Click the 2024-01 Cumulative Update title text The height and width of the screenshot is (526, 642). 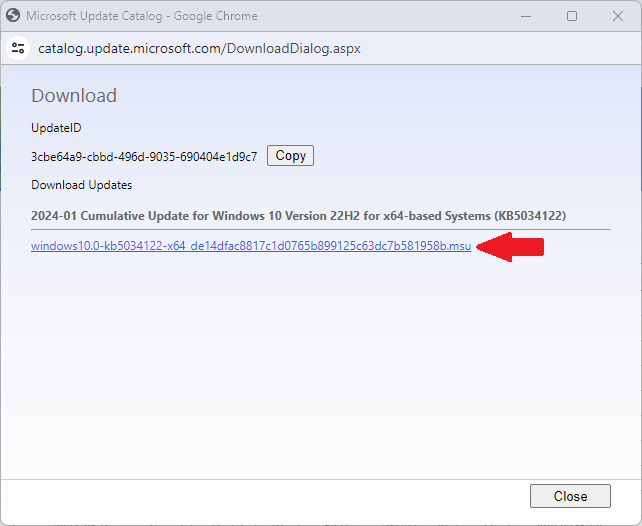(250, 216)
